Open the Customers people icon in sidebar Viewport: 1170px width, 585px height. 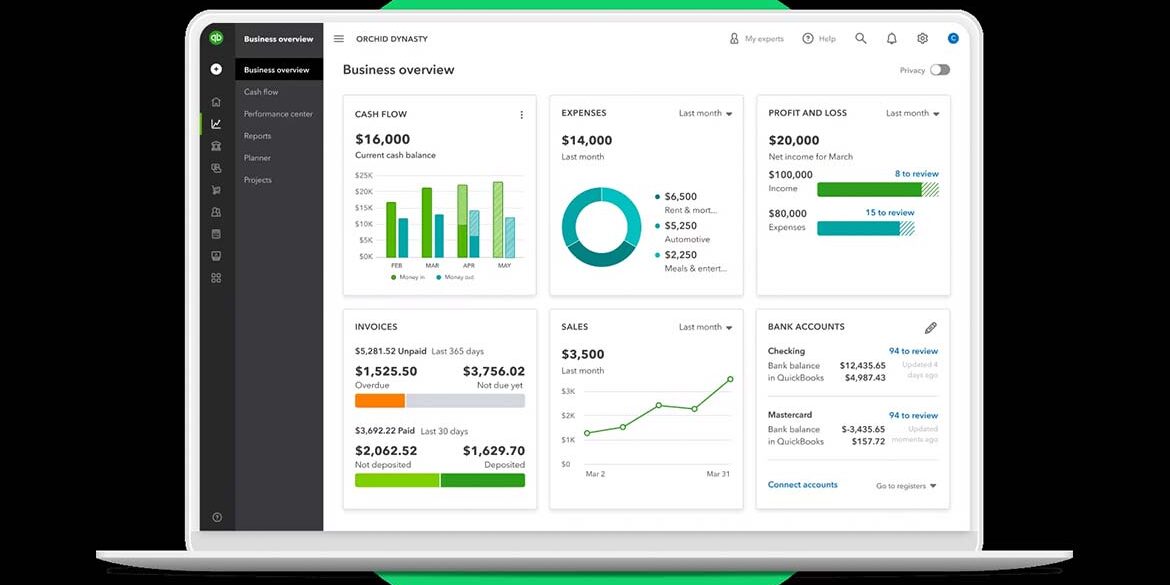click(x=215, y=211)
